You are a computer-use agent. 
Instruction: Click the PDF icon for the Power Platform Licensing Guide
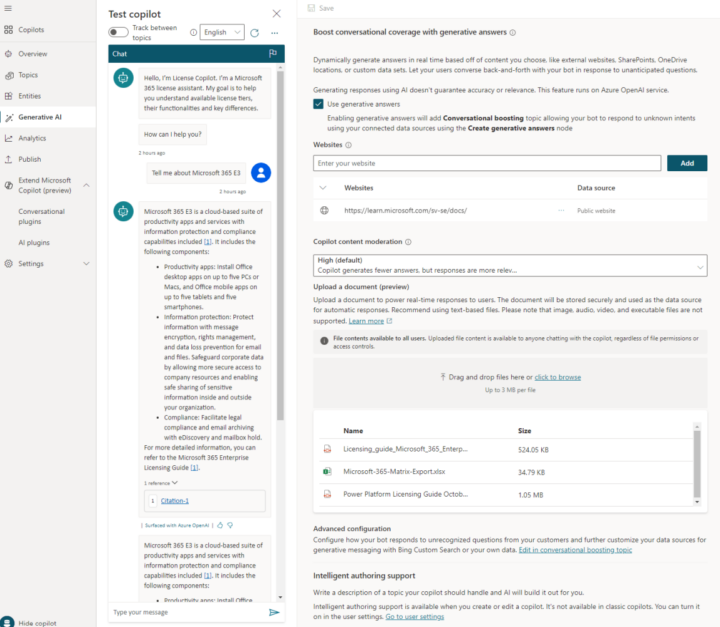tap(327, 494)
